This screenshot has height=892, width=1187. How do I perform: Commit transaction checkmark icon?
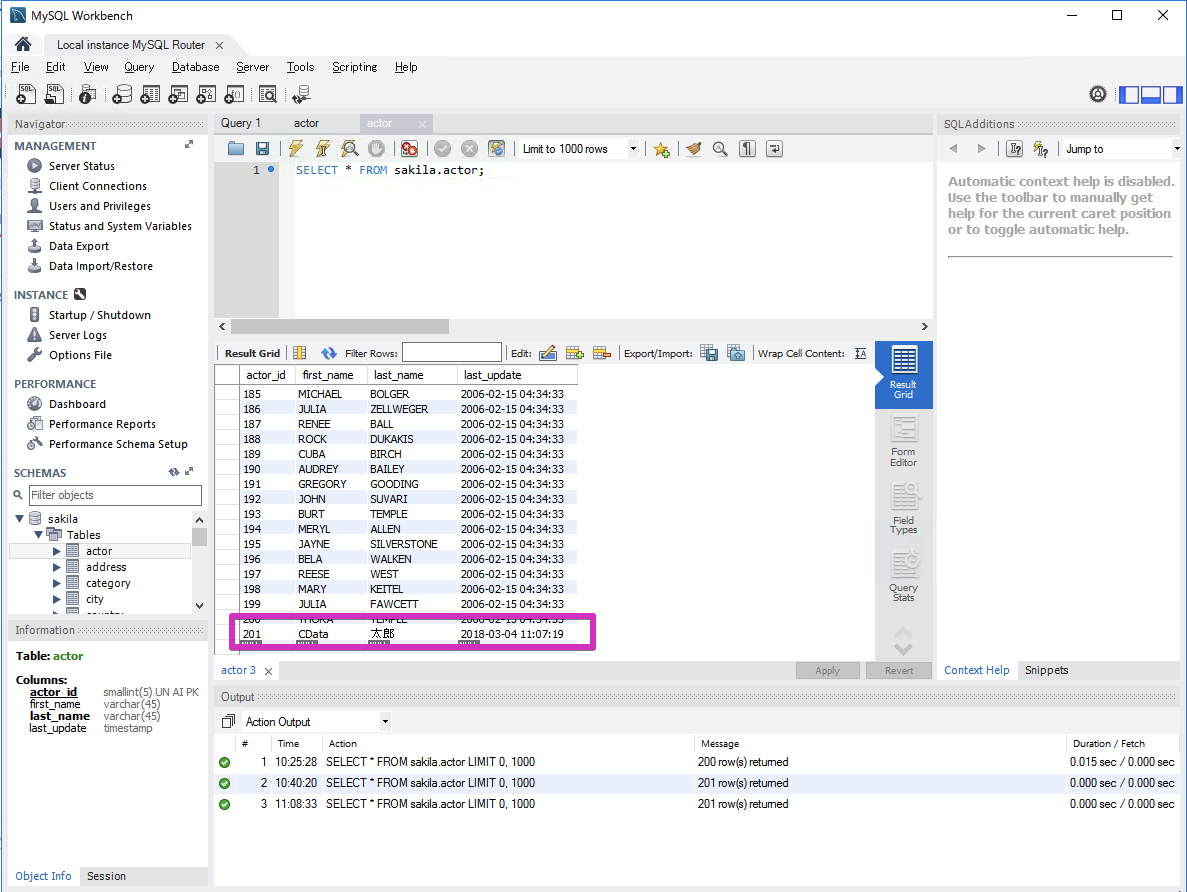[x=443, y=148]
